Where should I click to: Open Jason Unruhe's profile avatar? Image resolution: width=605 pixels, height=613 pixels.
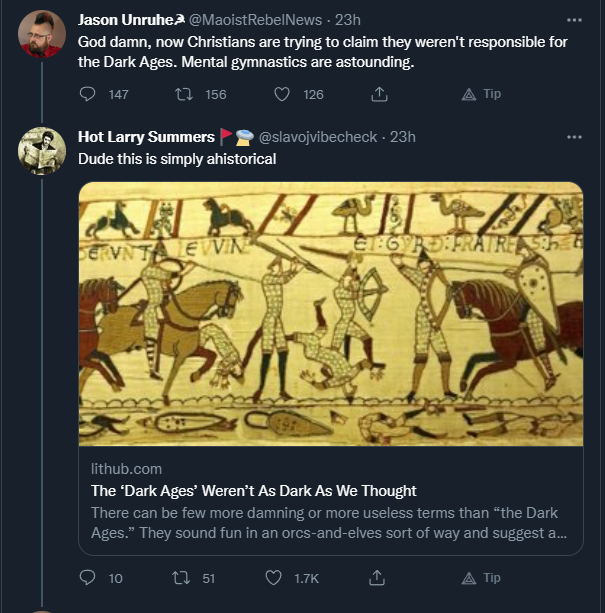pos(42,34)
